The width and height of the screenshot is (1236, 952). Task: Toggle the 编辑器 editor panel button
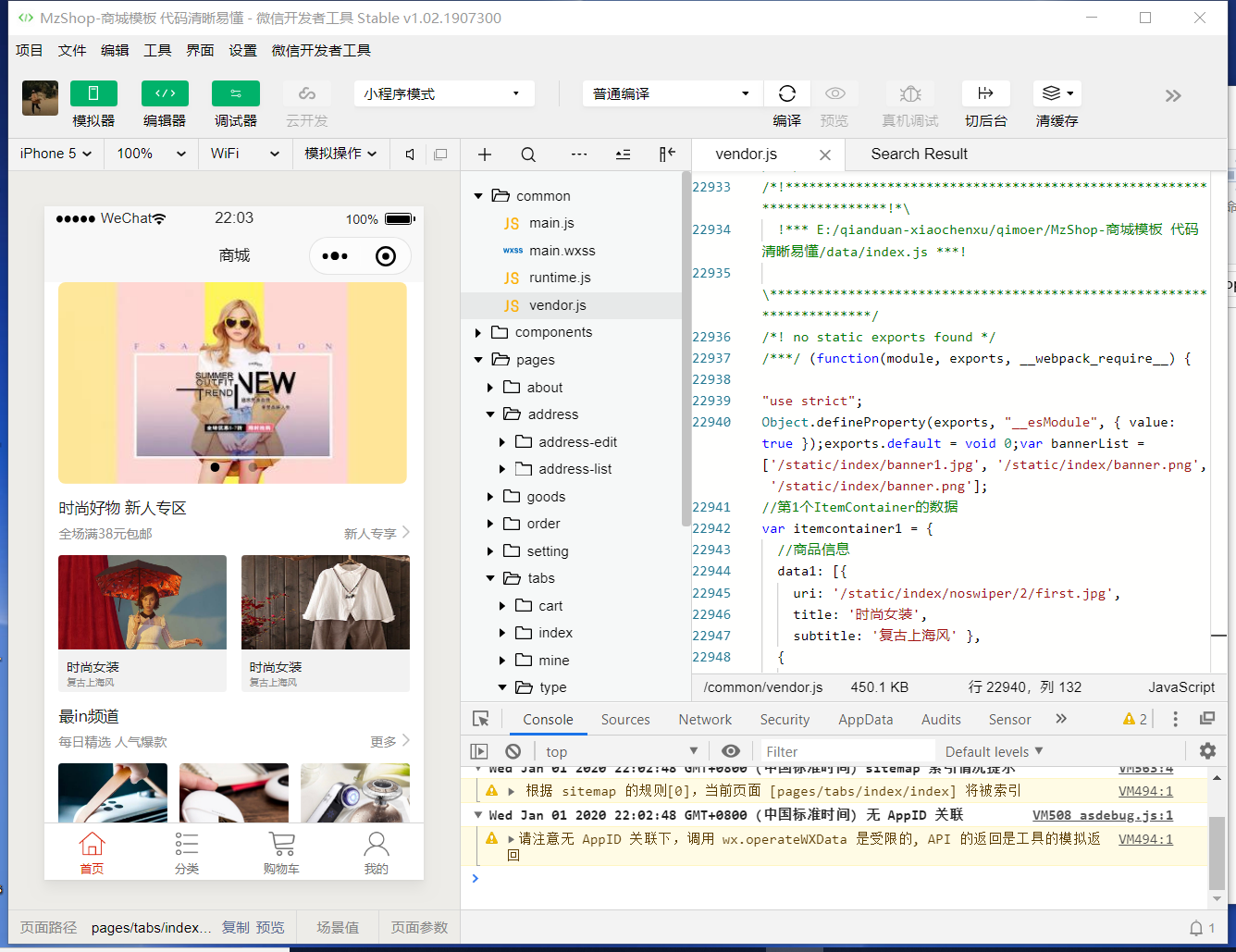pos(165,93)
